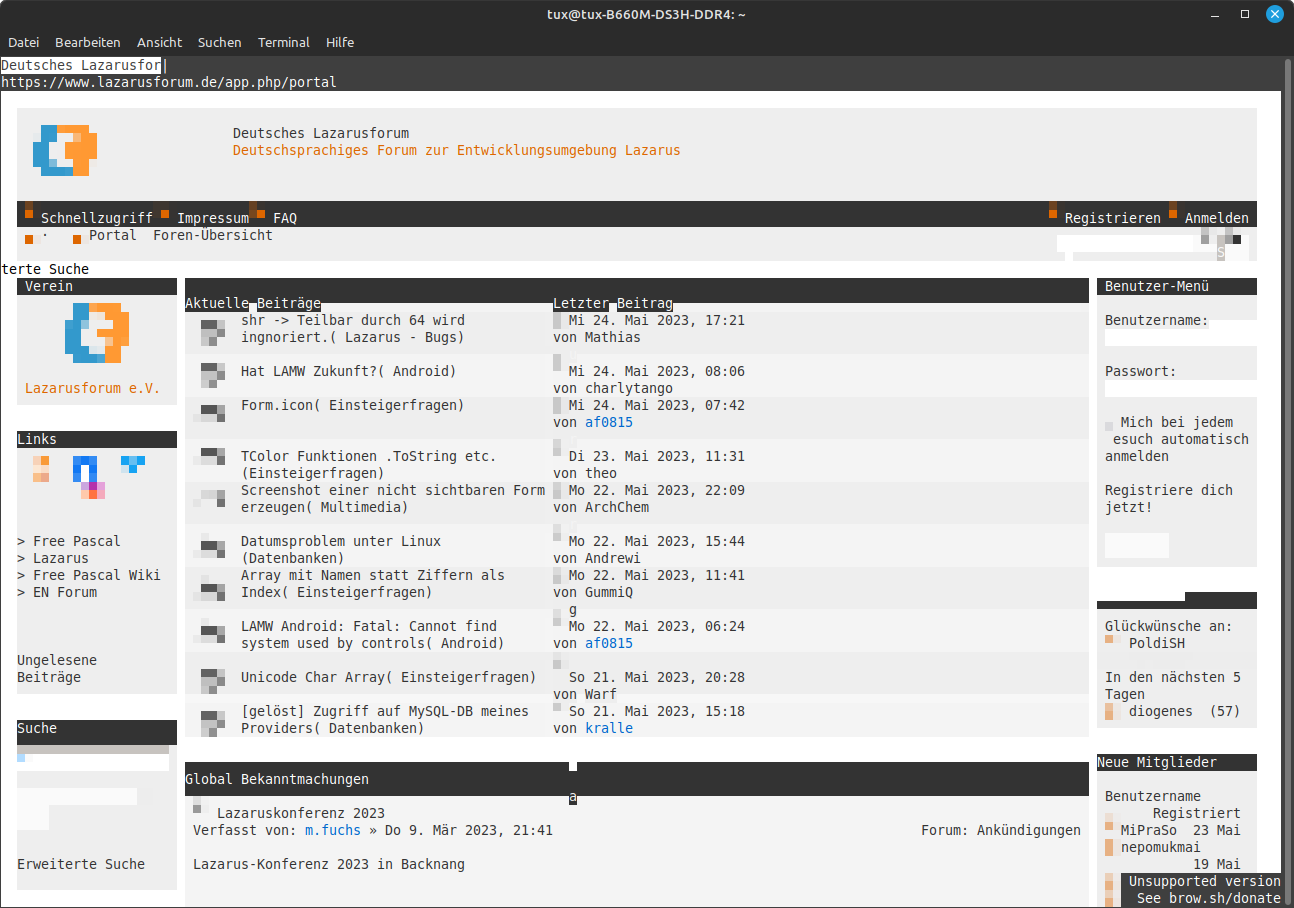The width and height of the screenshot is (1294, 908).
Task: Open the Suchen menu
Action: pos(220,43)
